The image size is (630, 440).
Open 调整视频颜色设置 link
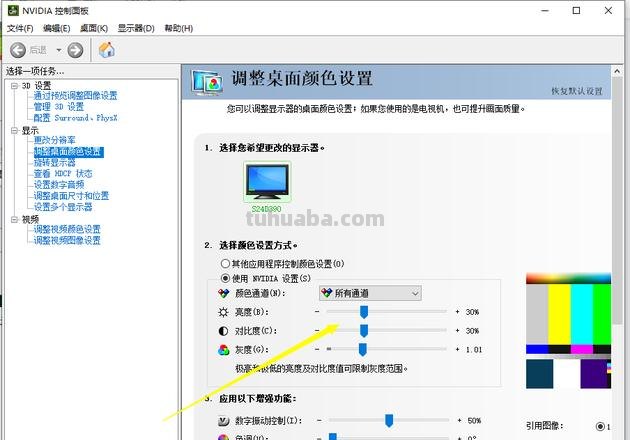click(x=67, y=229)
